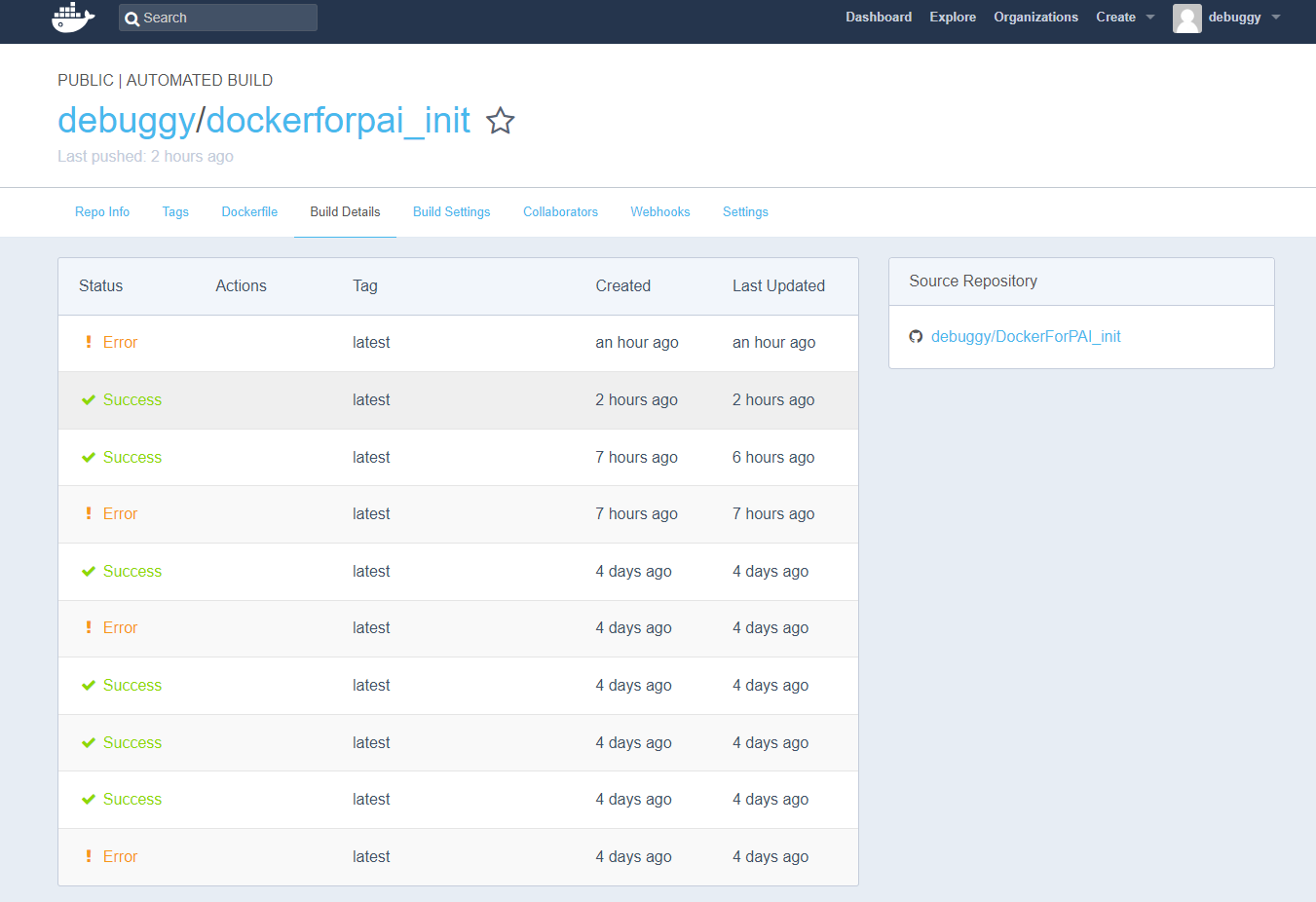
Task: Click the 'PUBLIC | AUTOMATED BUILD' label
Action: (x=165, y=80)
